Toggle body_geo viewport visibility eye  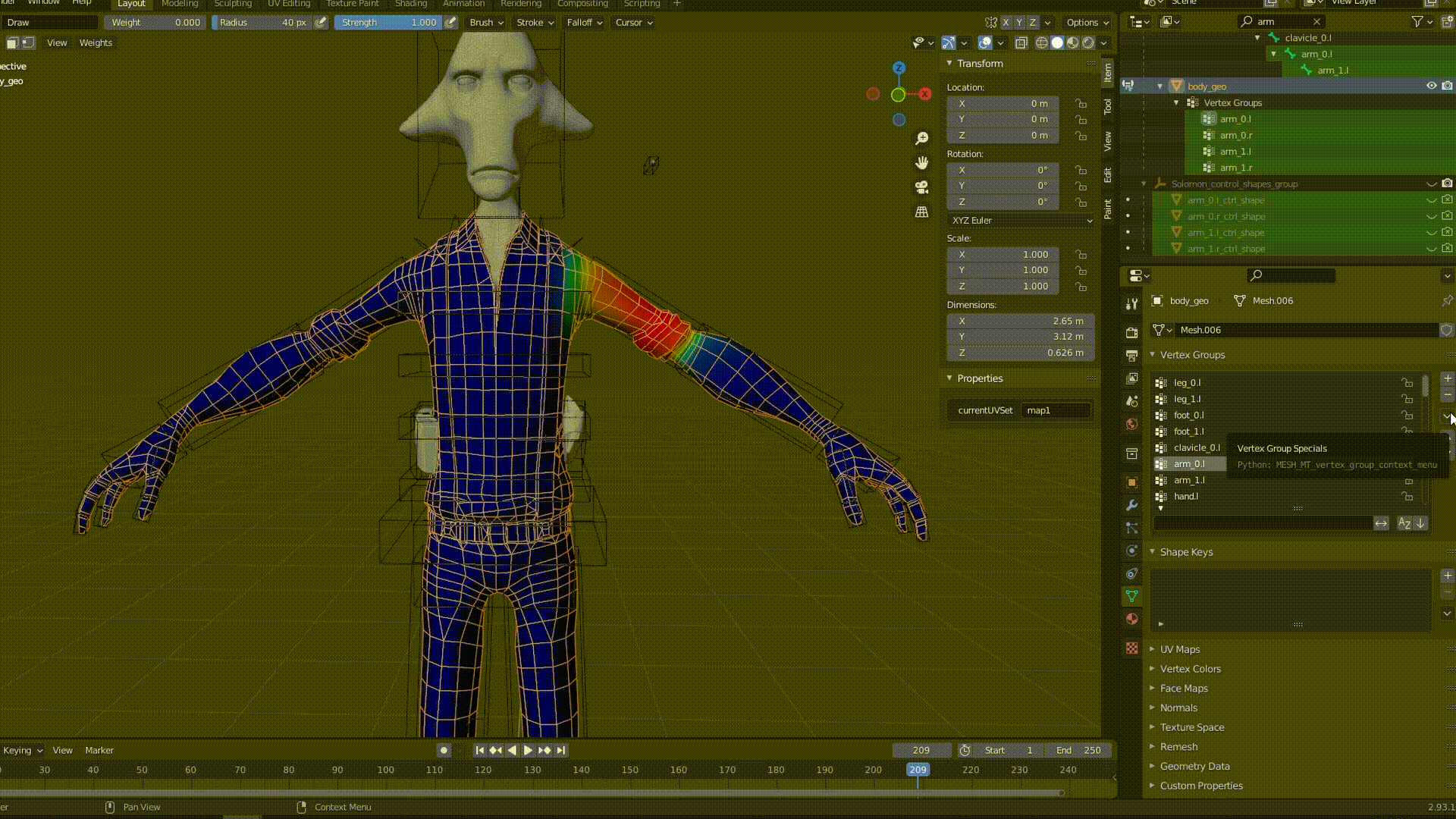(1431, 86)
